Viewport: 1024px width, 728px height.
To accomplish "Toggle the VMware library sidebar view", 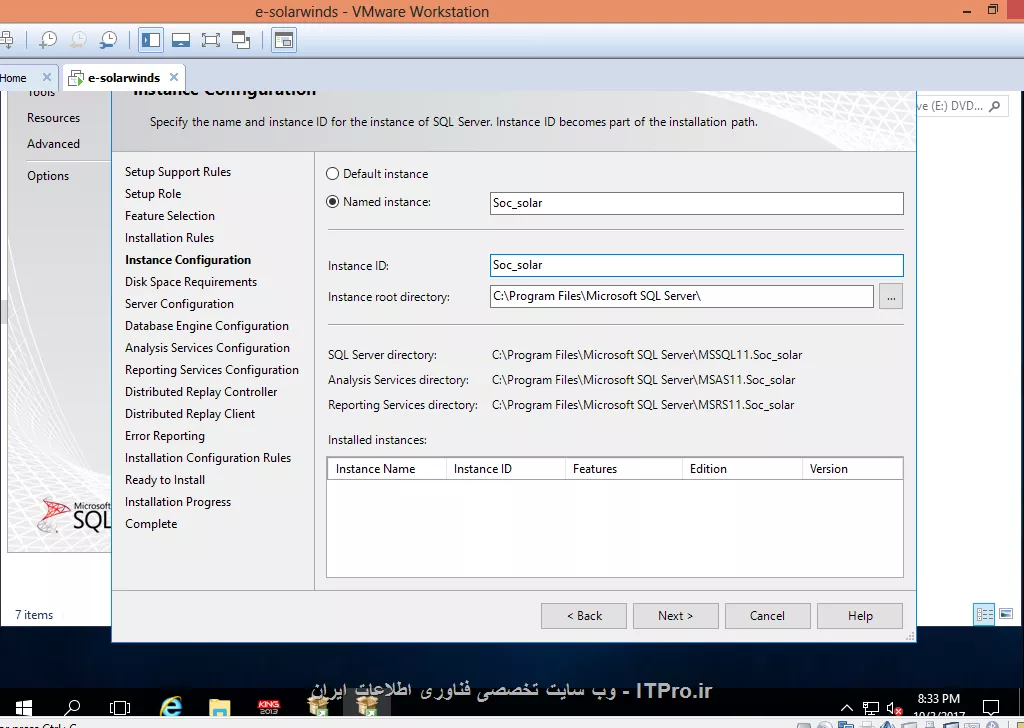I will click(x=151, y=40).
